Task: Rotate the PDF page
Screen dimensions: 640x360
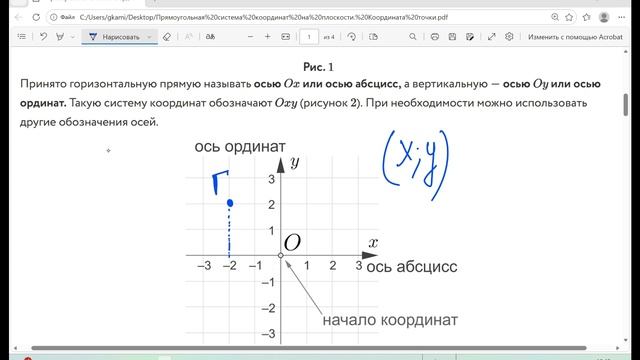Action: pos(351,37)
